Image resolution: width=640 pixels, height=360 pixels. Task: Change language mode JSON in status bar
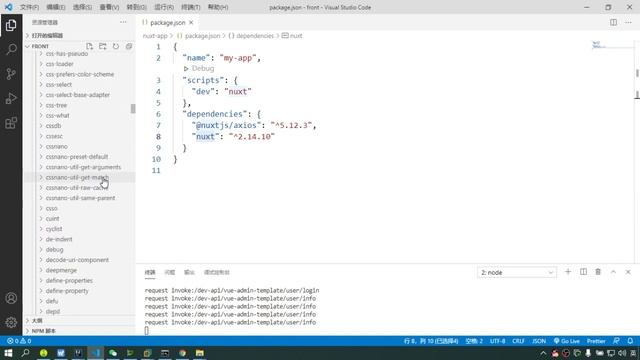click(x=539, y=341)
